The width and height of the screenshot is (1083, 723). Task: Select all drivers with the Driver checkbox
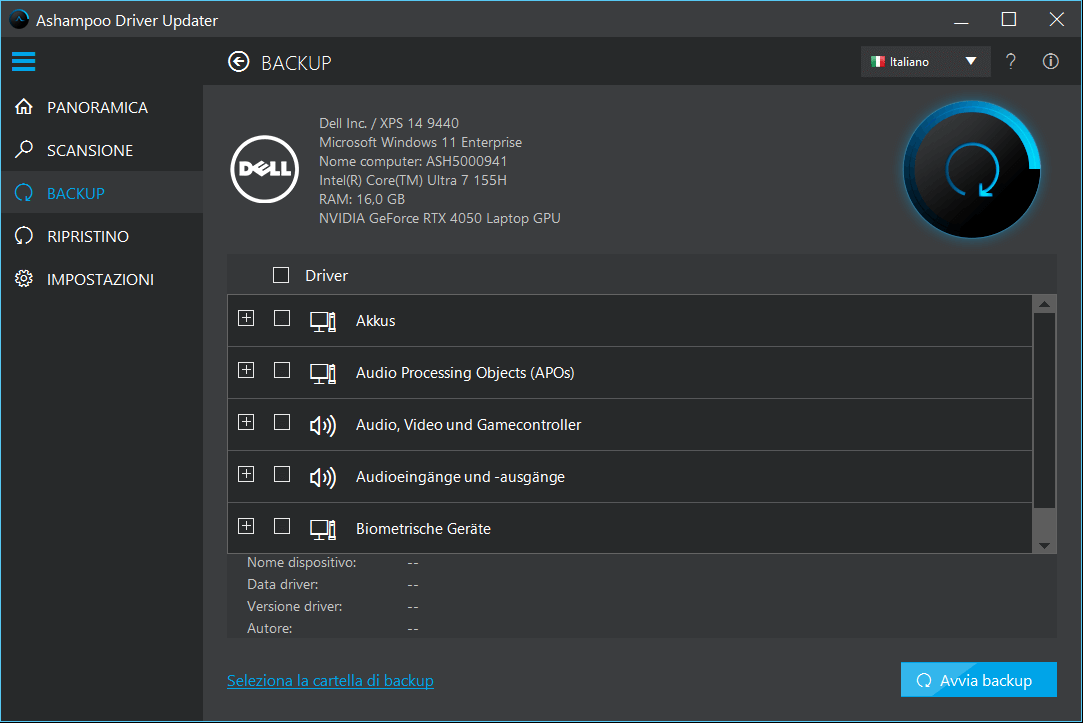coord(281,274)
